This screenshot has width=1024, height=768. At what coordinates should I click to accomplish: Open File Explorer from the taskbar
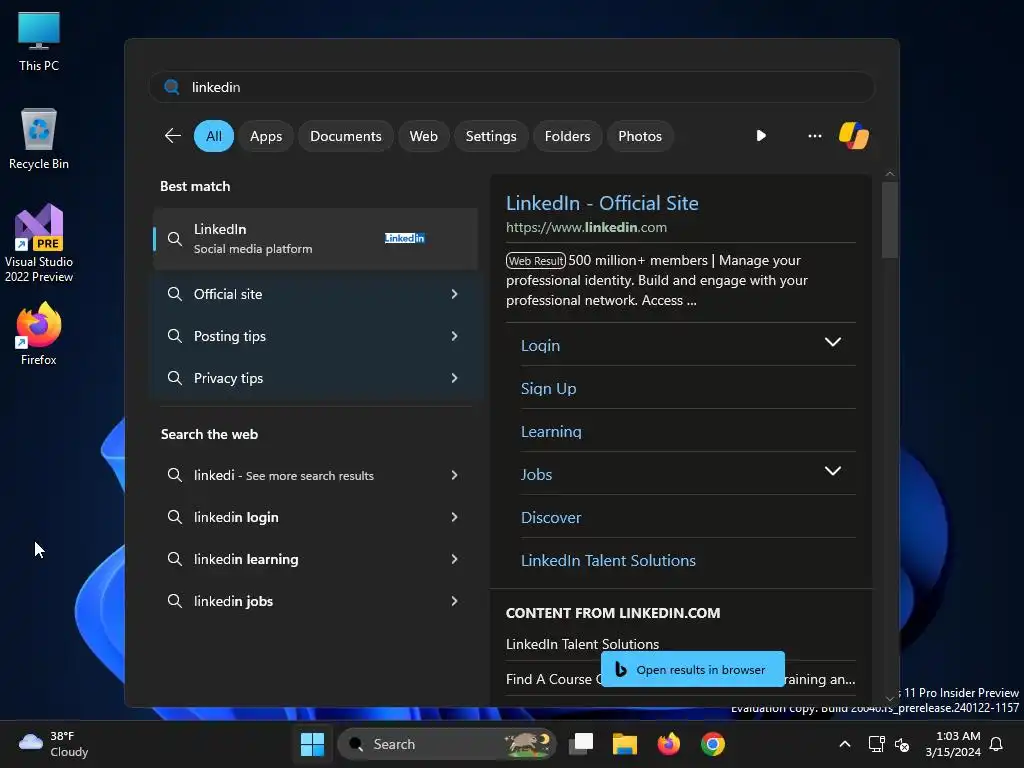click(624, 744)
